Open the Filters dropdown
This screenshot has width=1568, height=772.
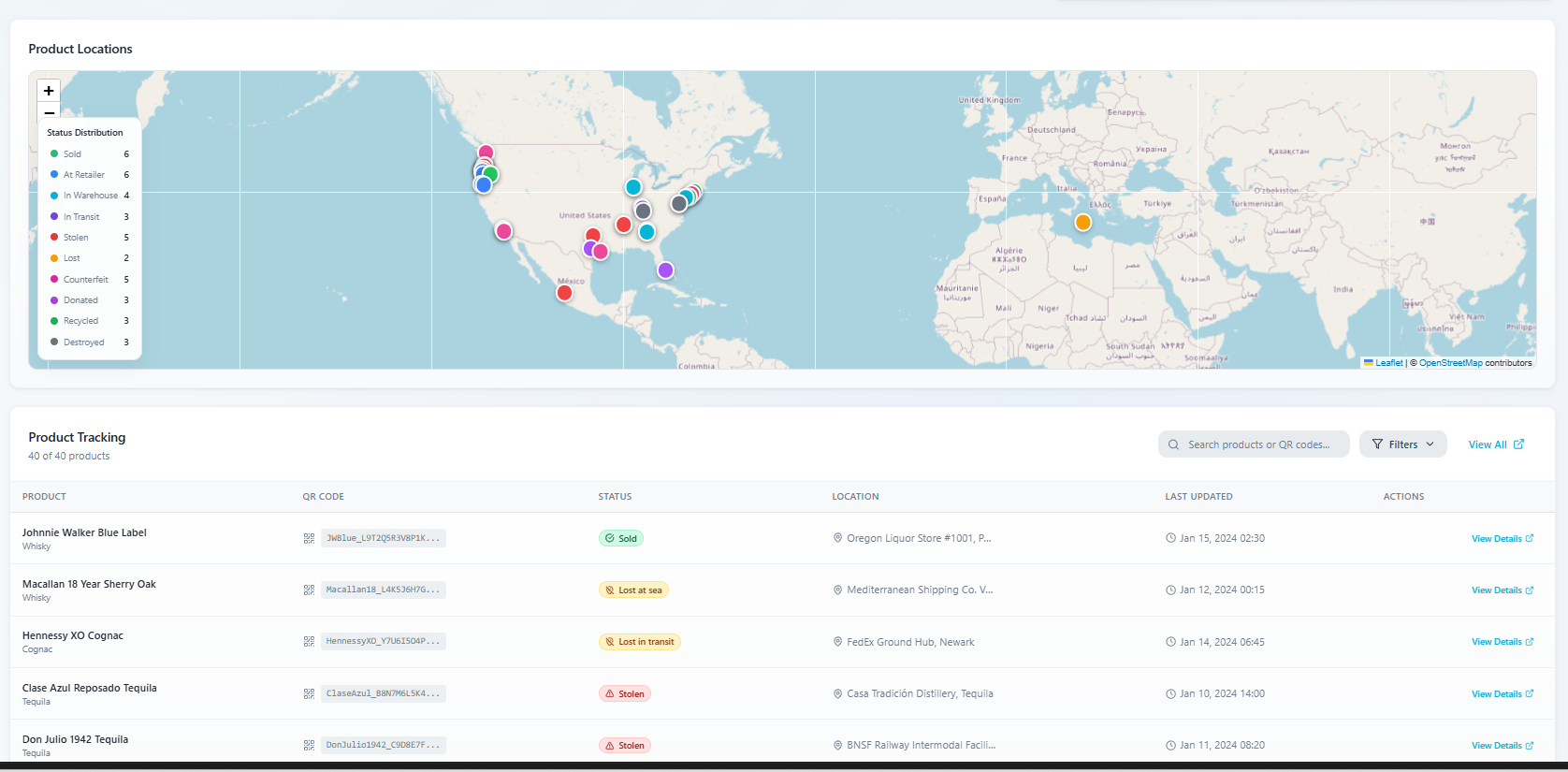pos(1402,444)
